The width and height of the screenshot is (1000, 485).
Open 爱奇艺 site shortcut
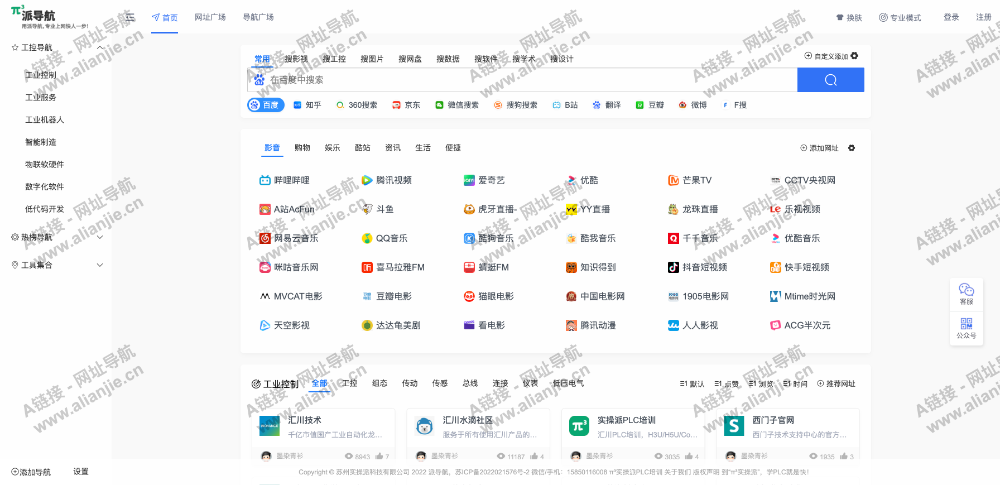coord(485,181)
